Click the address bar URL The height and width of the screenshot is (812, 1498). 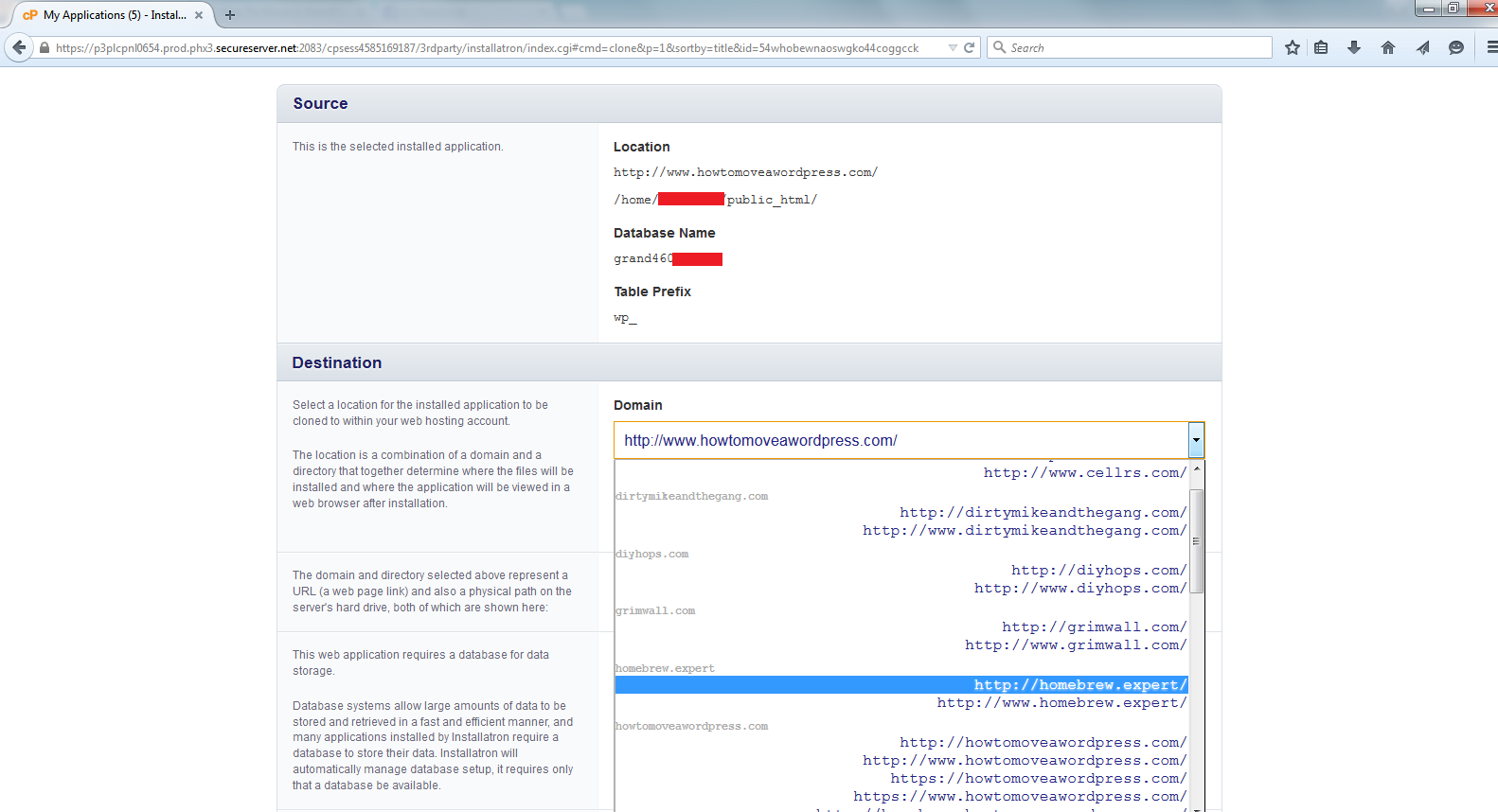(x=487, y=47)
